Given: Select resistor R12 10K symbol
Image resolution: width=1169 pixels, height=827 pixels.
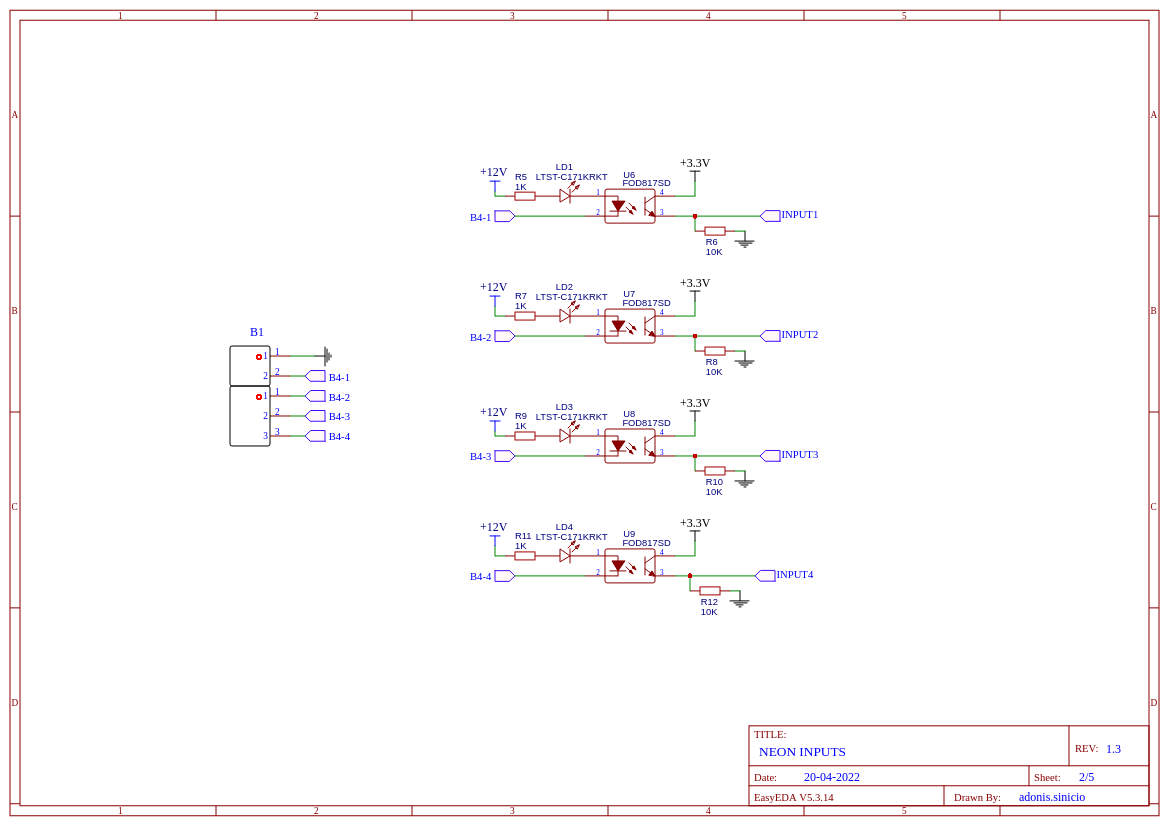Looking at the screenshot, I should [x=710, y=591].
